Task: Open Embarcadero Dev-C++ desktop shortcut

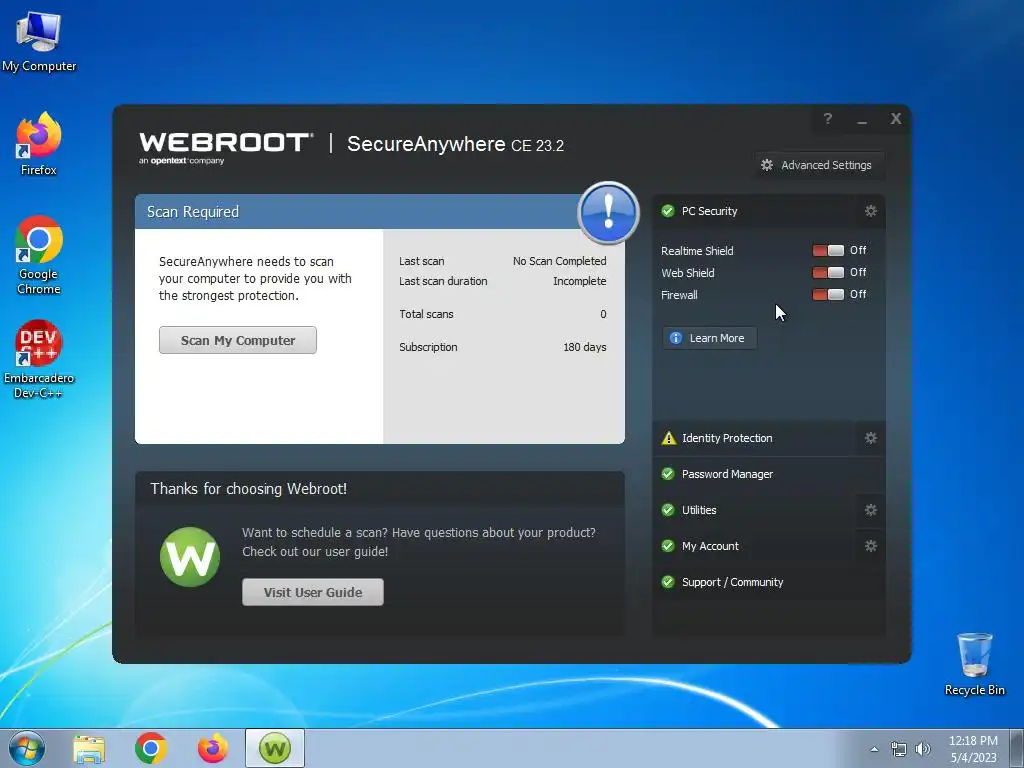Action: pyautogui.click(x=39, y=359)
